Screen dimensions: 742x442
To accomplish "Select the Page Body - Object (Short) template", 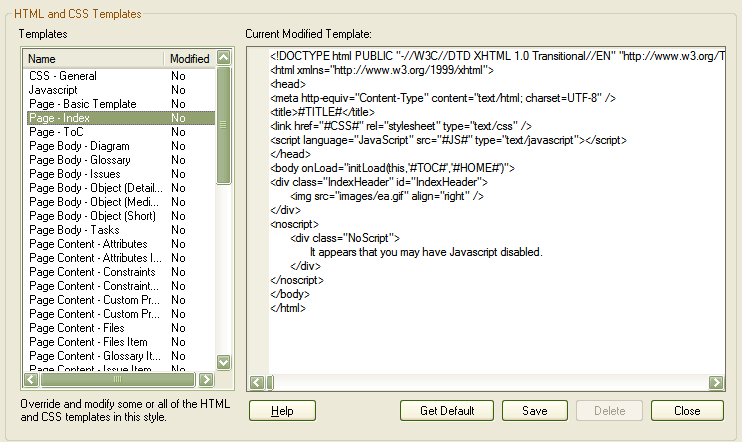I will [121, 216].
